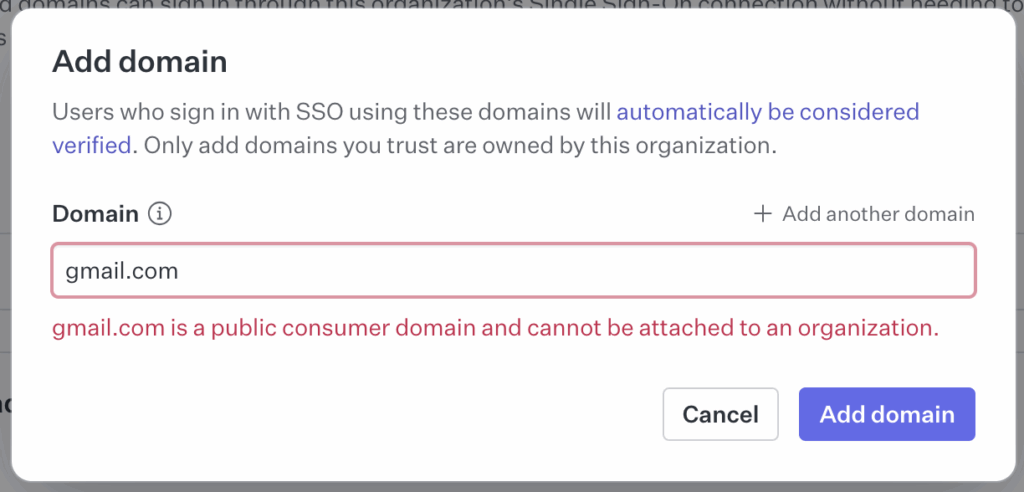Open the 'automatically be considered' link
Image resolution: width=1024 pixels, height=492 pixels.
(x=768, y=112)
